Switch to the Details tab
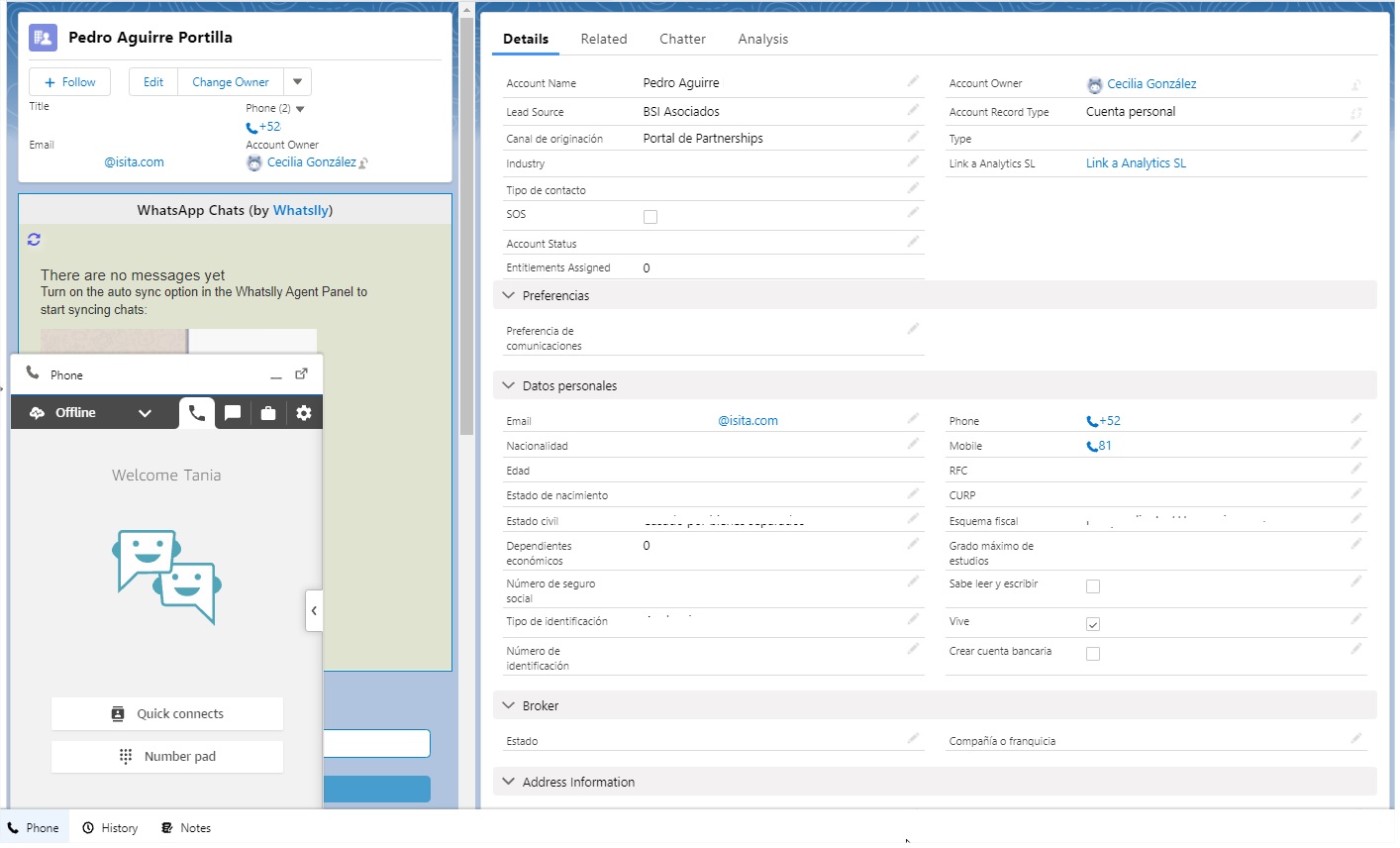 (526, 39)
